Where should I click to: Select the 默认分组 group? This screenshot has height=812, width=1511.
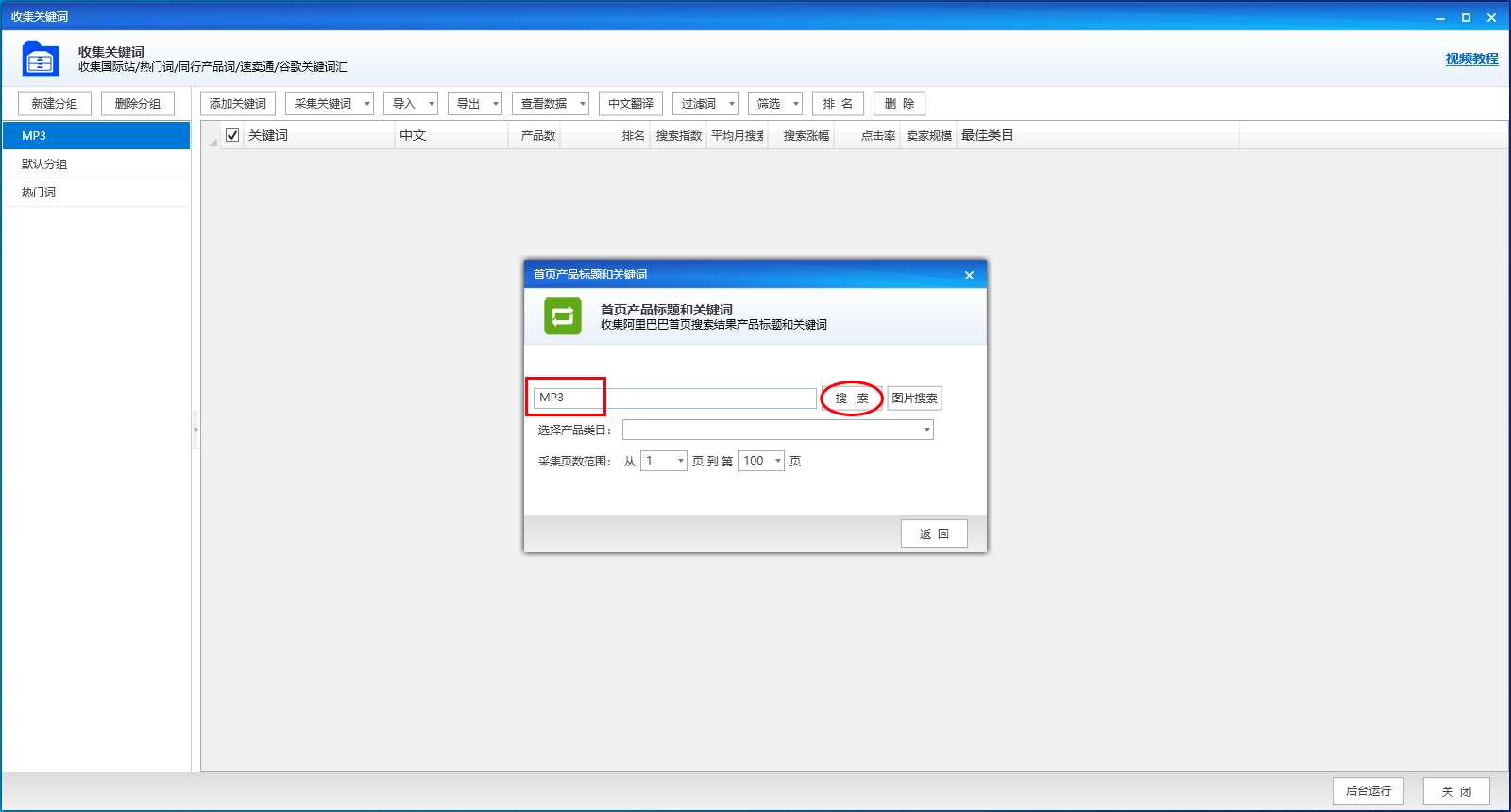click(96, 163)
